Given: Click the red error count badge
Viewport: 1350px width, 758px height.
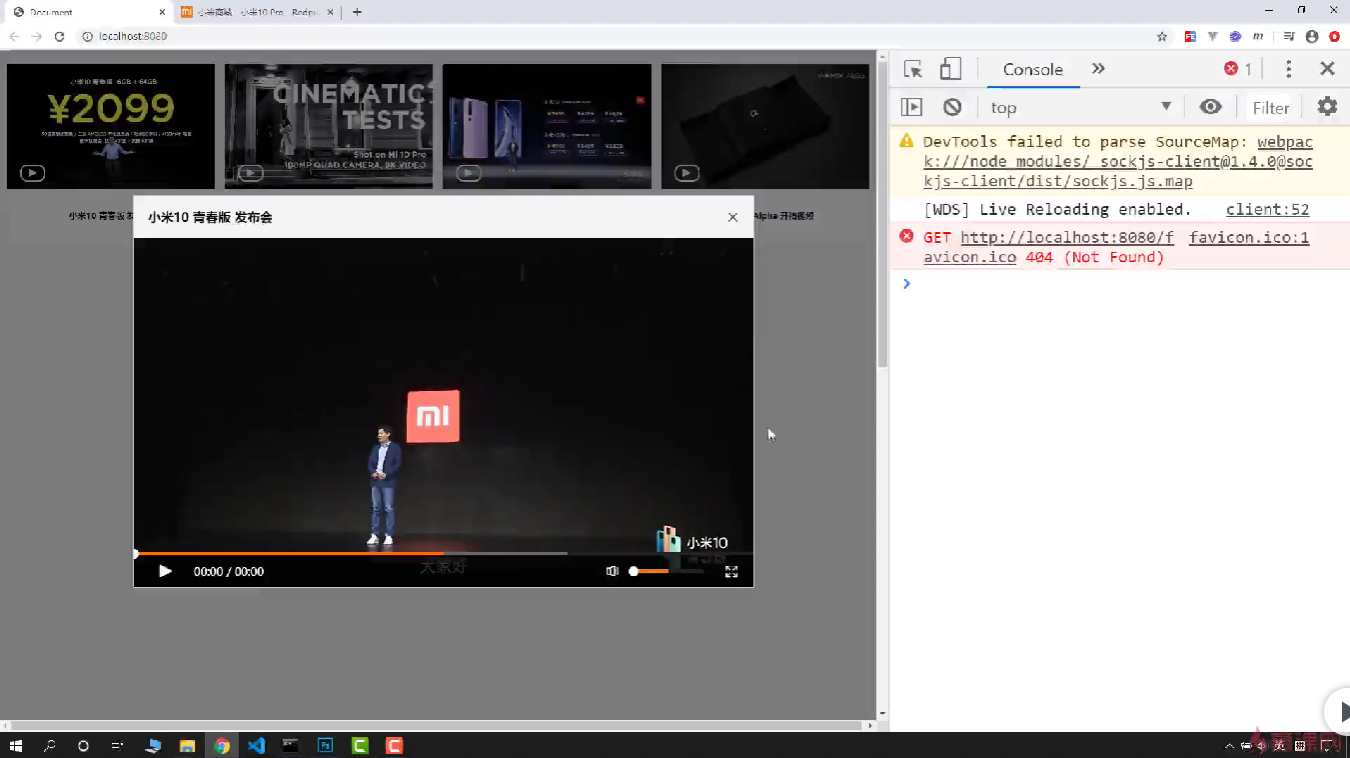Looking at the screenshot, I should click(x=1238, y=69).
